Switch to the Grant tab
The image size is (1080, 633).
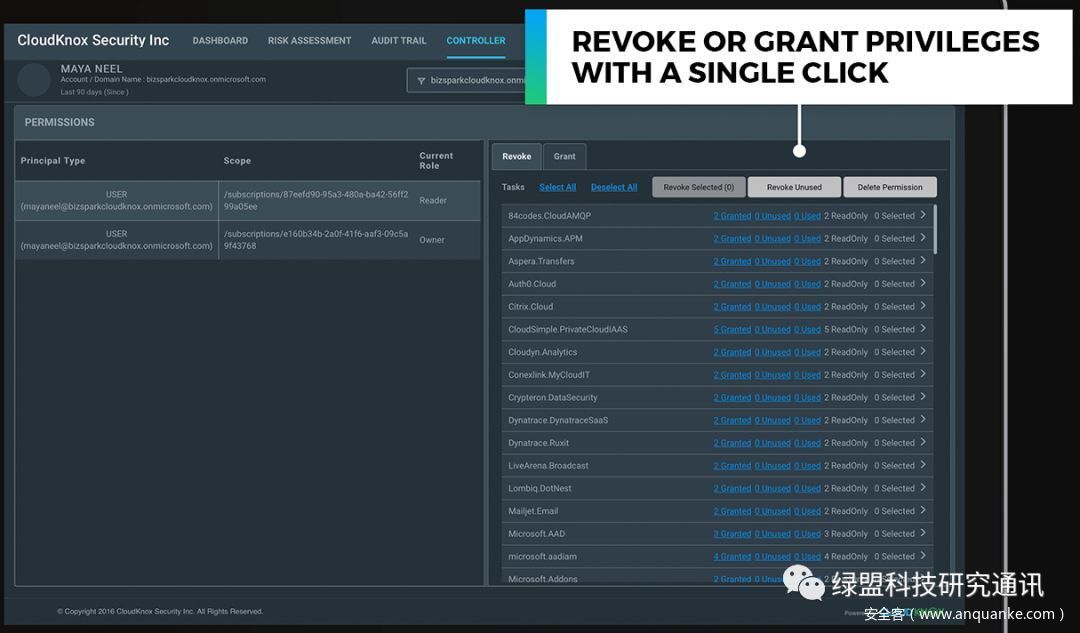[565, 157]
